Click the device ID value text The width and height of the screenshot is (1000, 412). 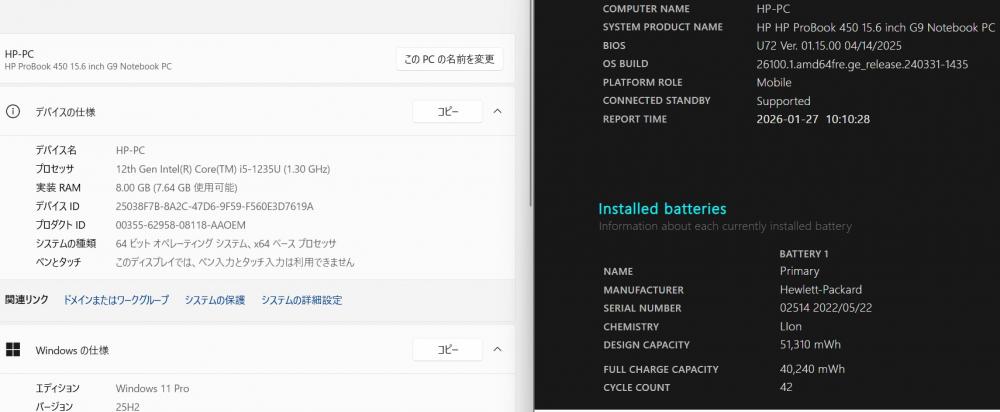214,206
